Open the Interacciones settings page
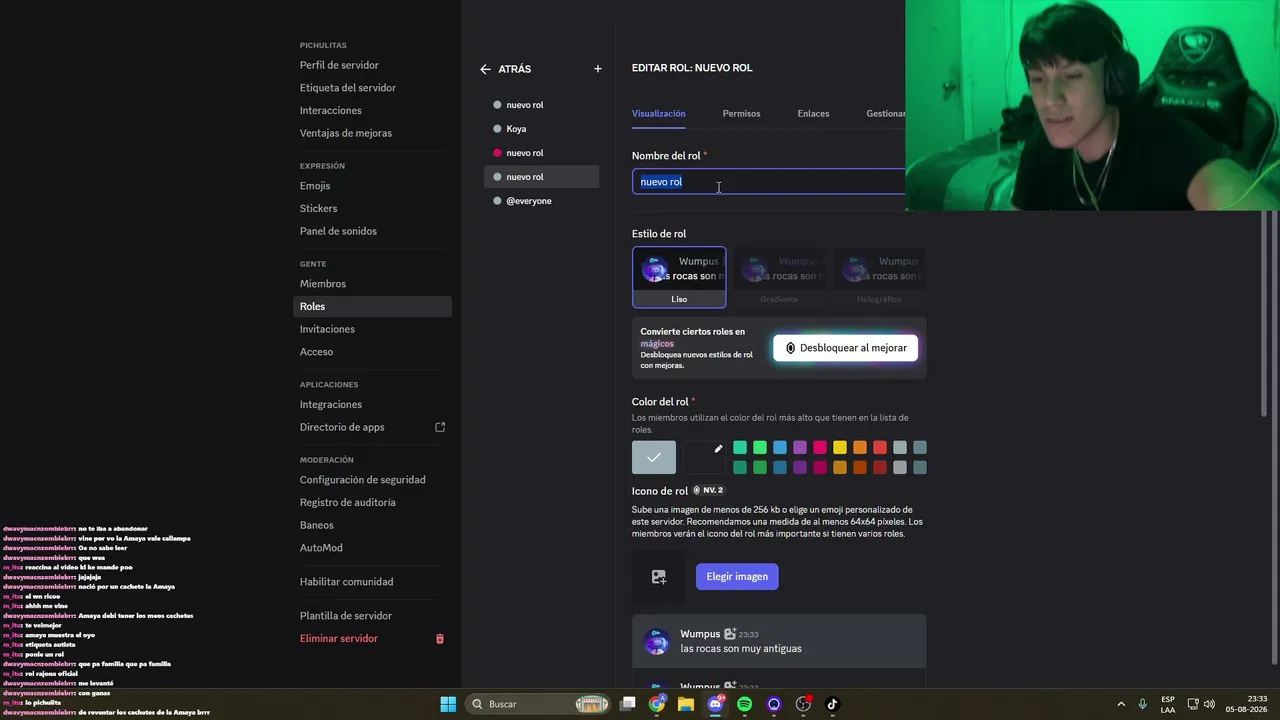Image resolution: width=1280 pixels, height=720 pixels. pos(372,110)
